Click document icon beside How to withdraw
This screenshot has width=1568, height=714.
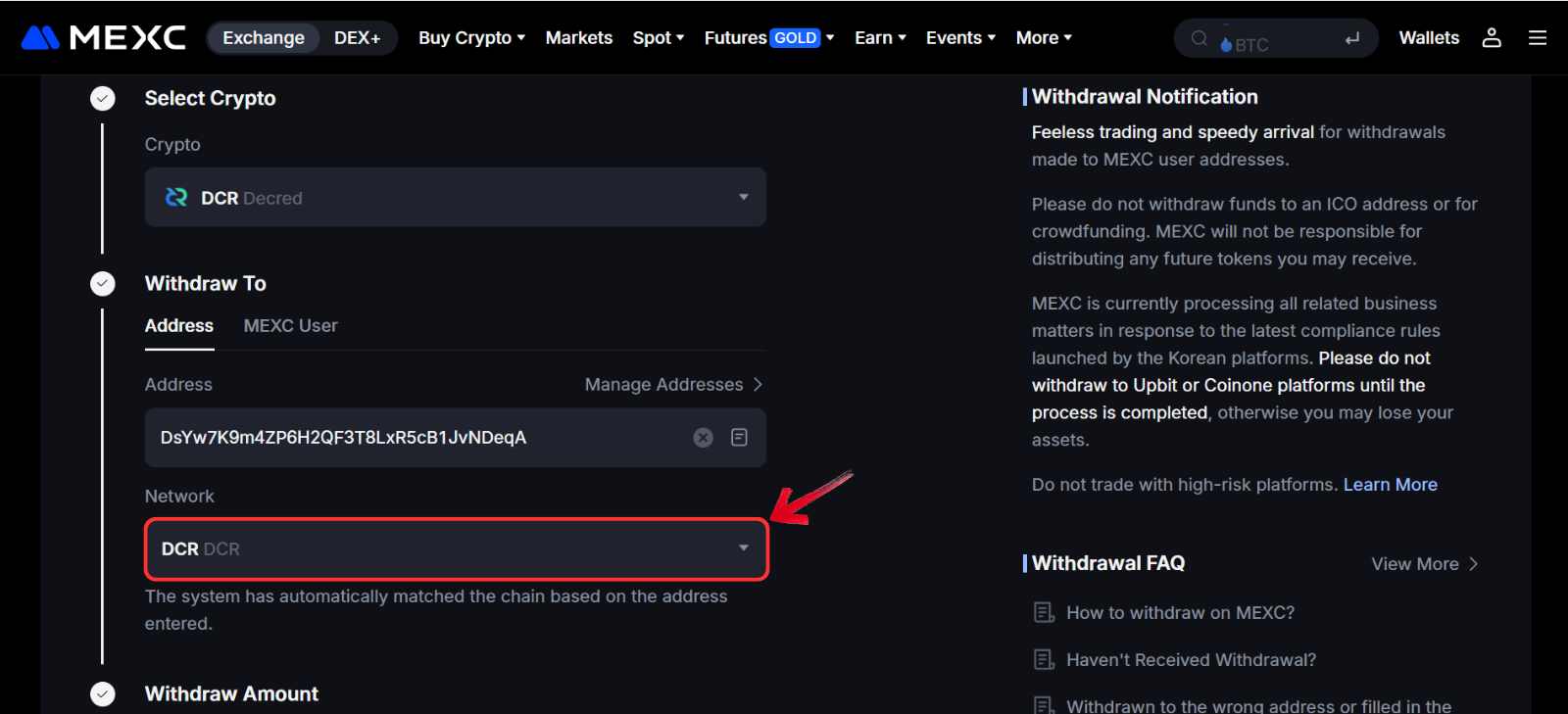pos(1044,613)
